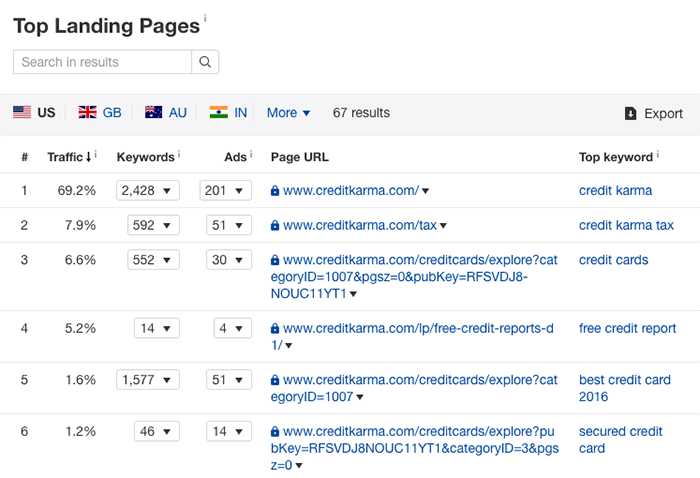
Task: Select the India flag icon
Action: pyautogui.click(x=219, y=112)
